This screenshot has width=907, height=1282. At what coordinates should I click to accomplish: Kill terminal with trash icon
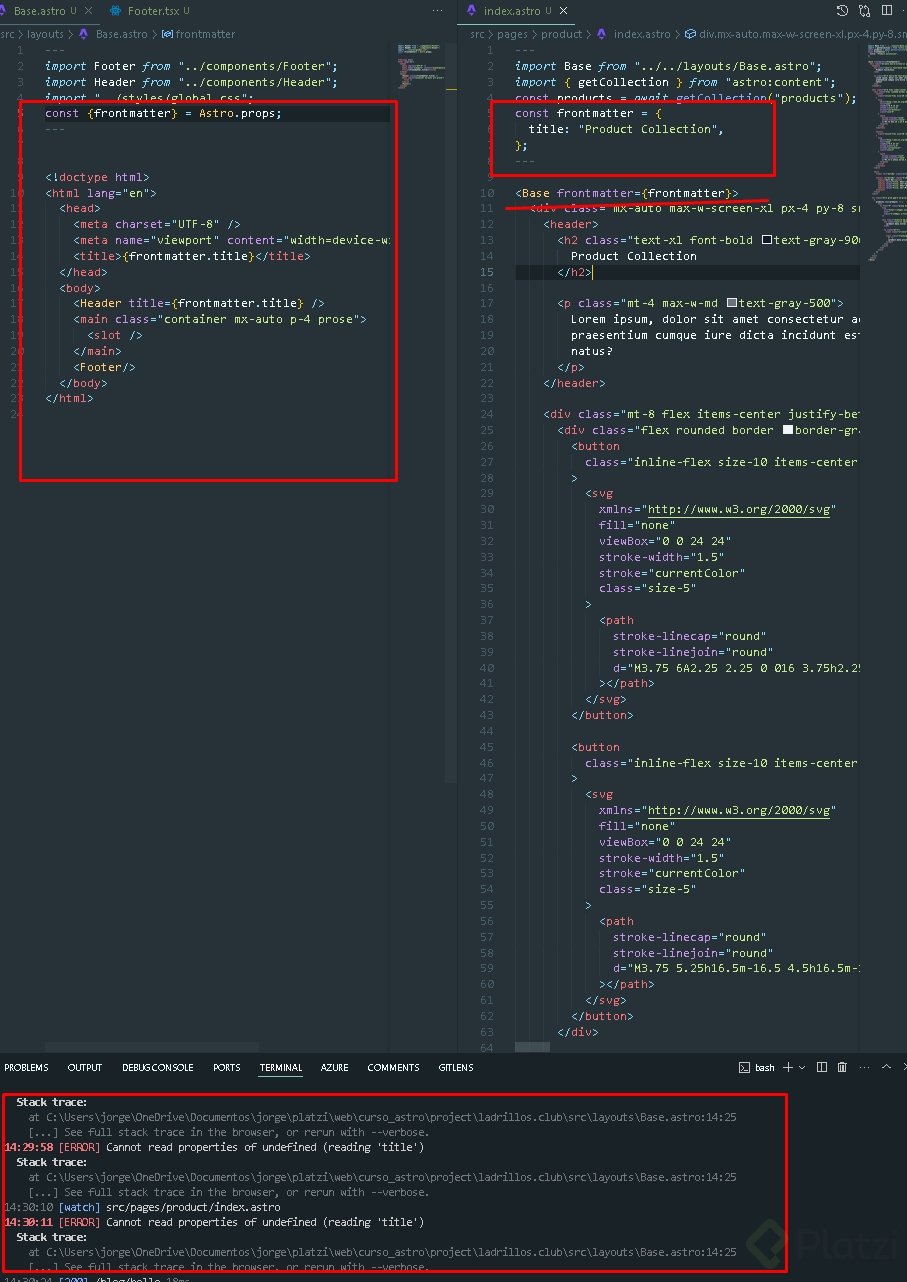(842, 1068)
